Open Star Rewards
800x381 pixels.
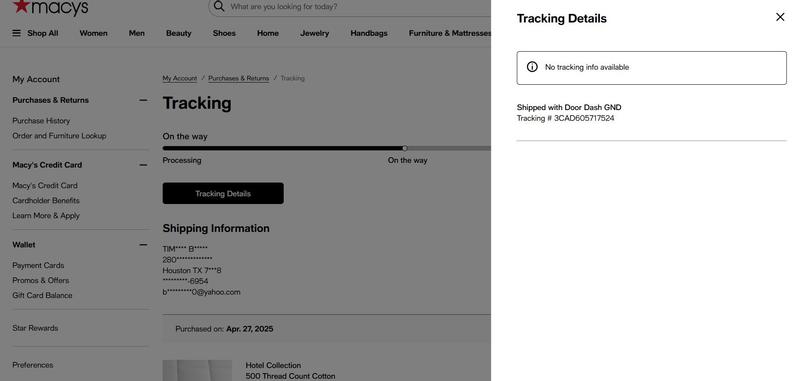35,328
